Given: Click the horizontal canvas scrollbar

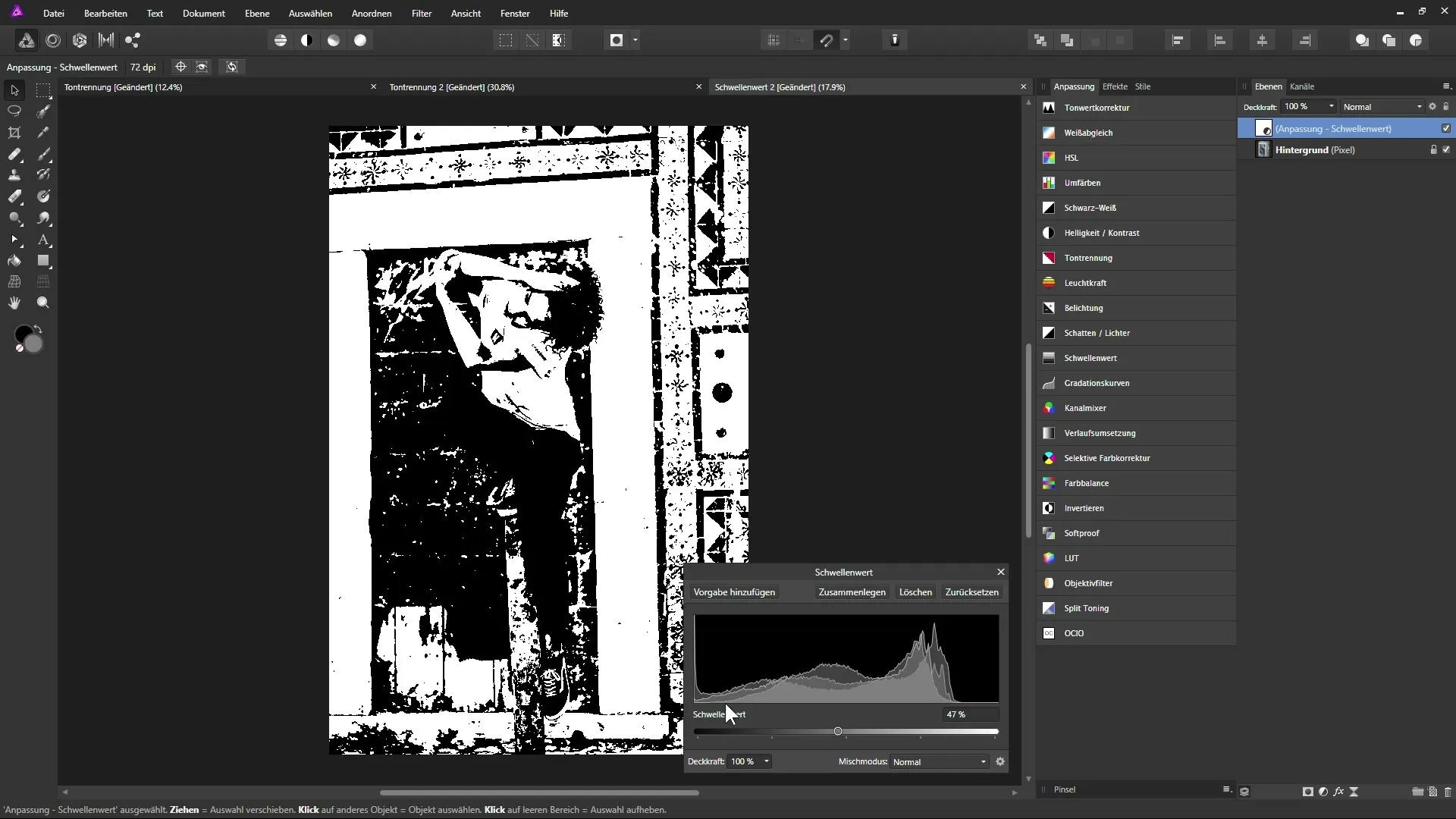Looking at the screenshot, I should click(539, 792).
